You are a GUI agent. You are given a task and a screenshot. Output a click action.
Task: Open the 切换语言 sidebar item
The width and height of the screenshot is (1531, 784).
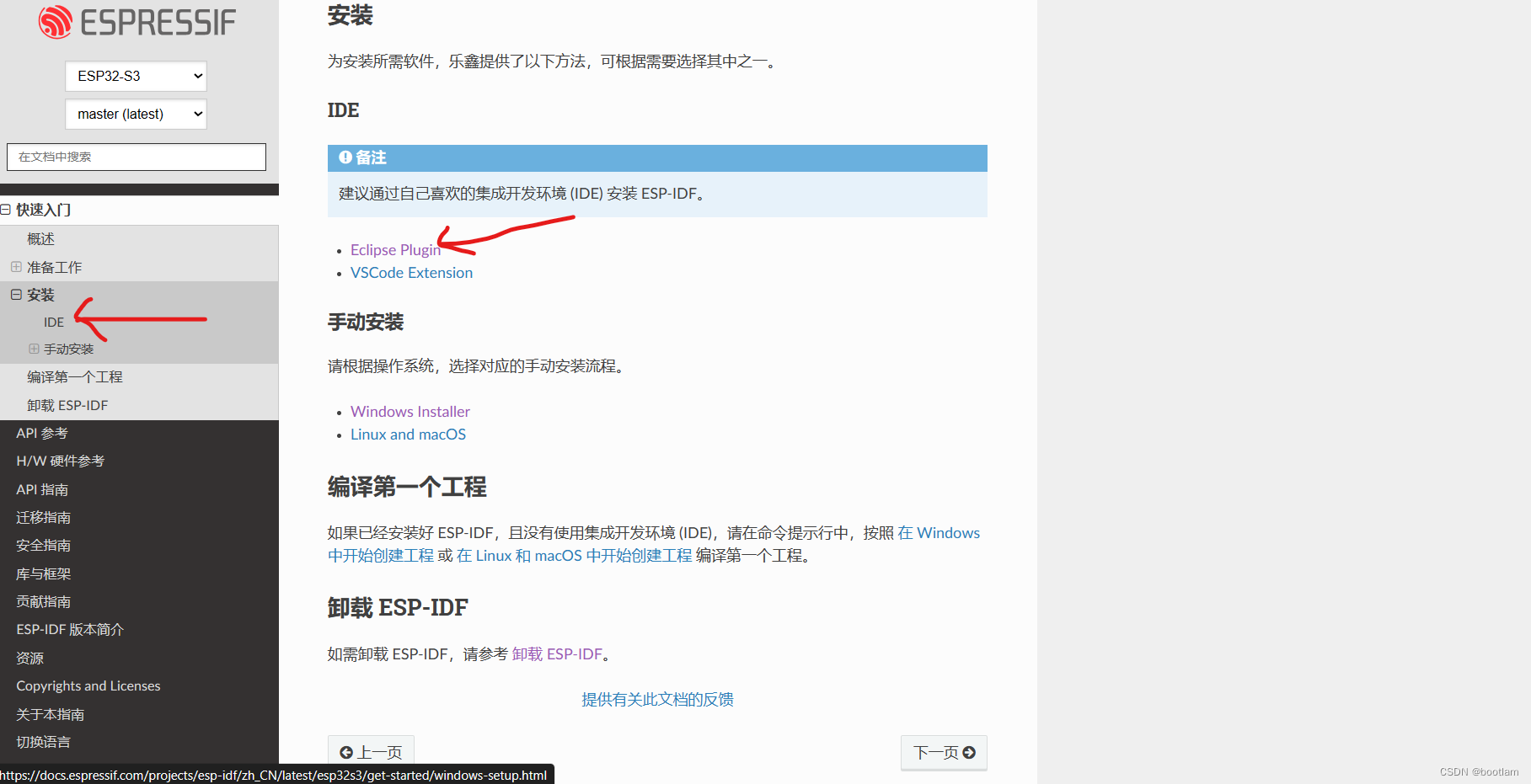pyautogui.click(x=44, y=742)
